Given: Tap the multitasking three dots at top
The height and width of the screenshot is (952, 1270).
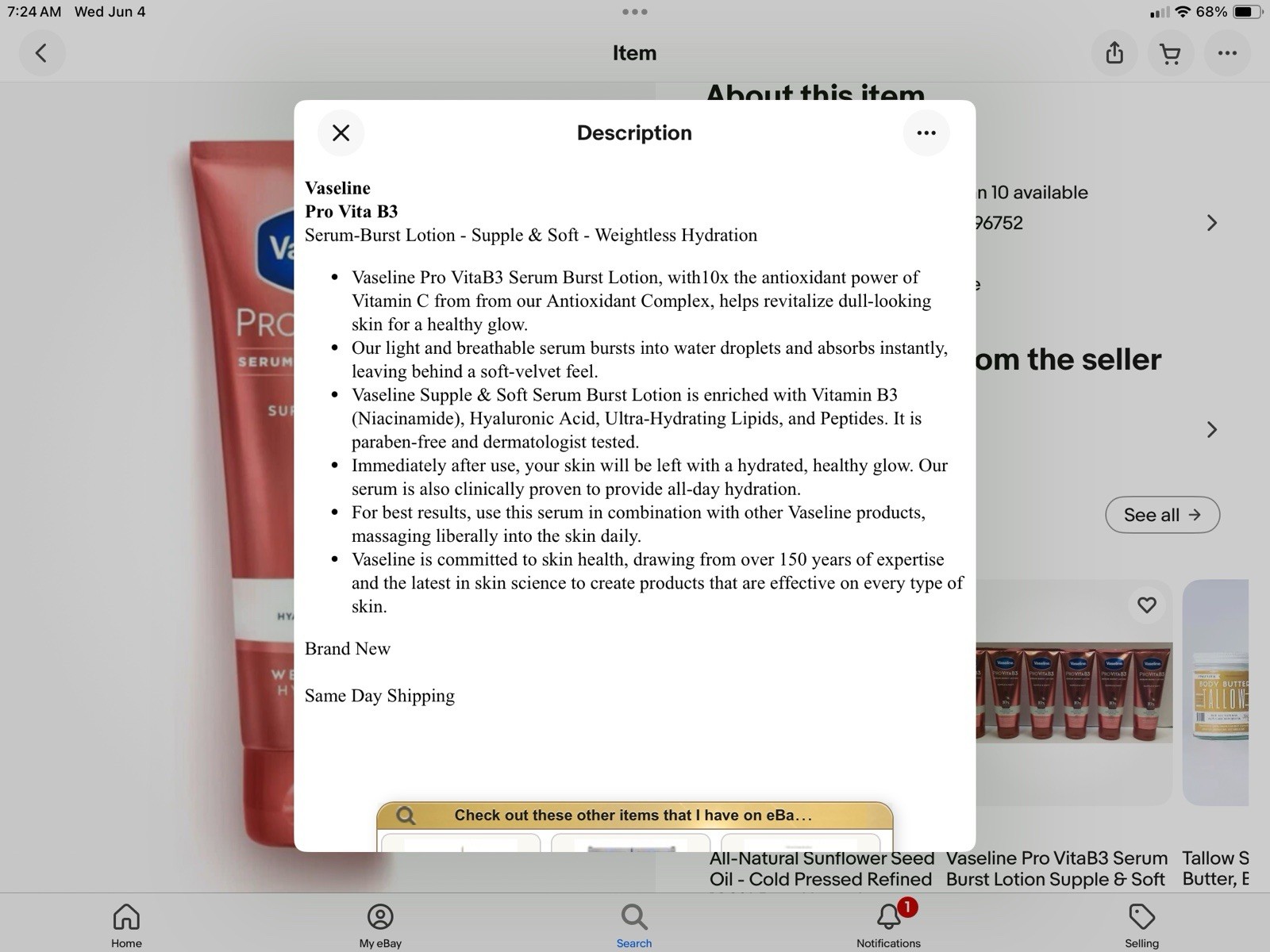Looking at the screenshot, I should 635,12.
